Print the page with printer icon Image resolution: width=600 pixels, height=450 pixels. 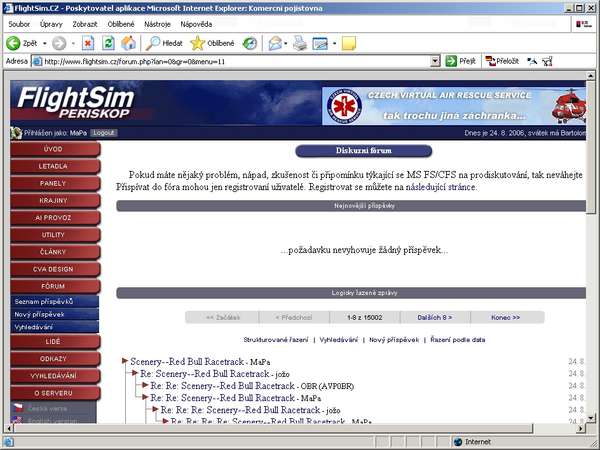300,43
